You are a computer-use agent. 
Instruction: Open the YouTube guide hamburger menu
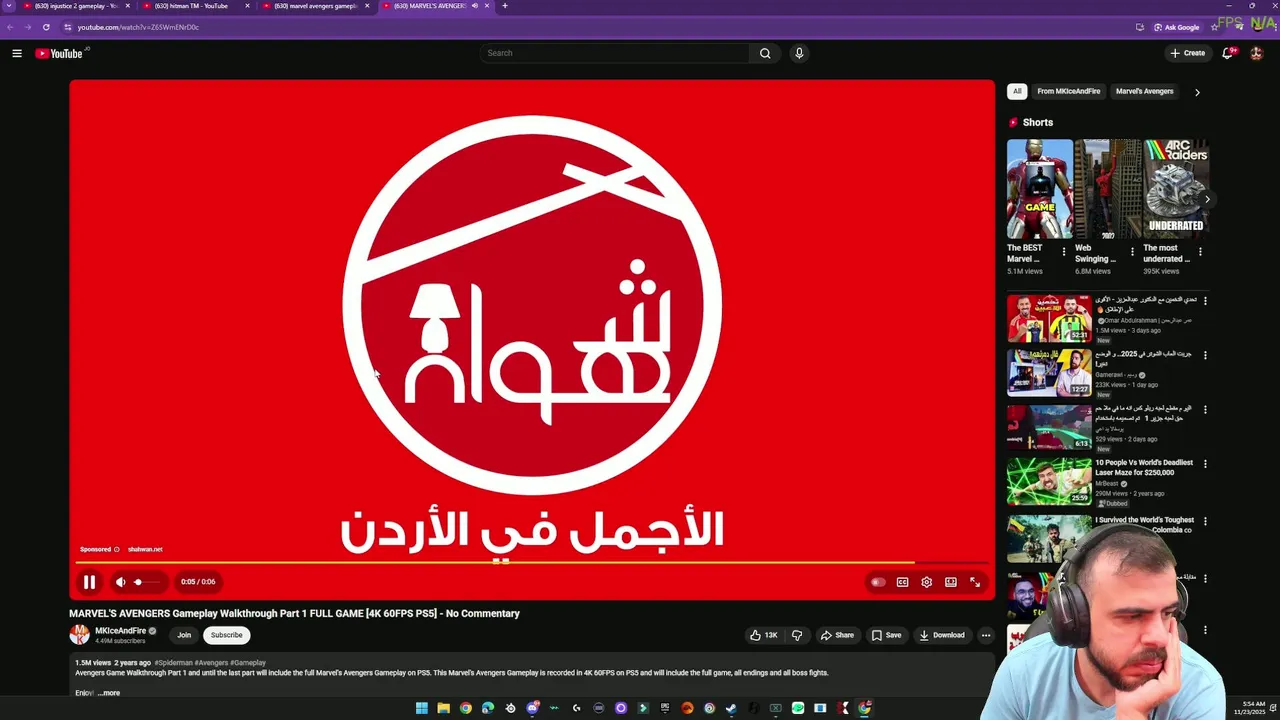point(17,53)
